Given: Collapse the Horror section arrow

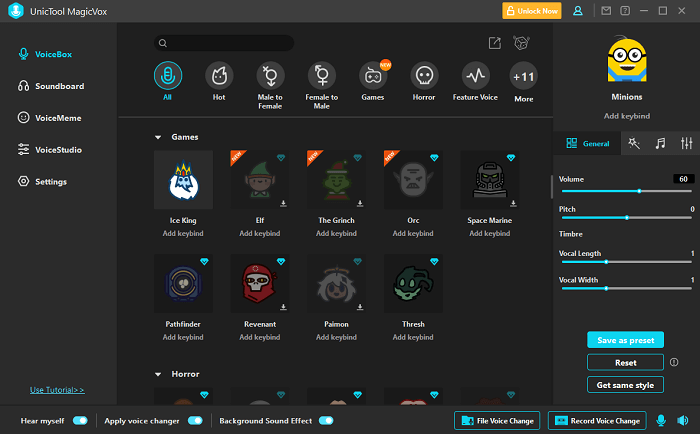Looking at the screenshot, I should click(158, 374).
